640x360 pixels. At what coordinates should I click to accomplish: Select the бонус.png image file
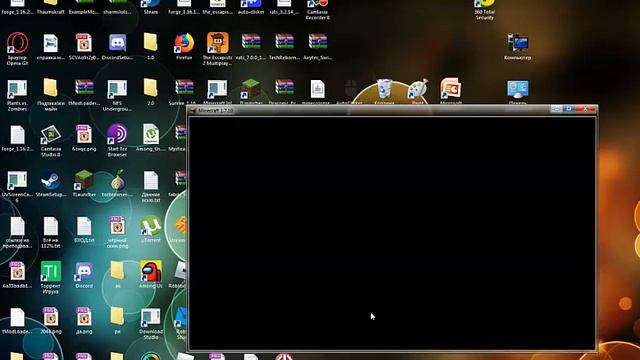click(84, 135)
